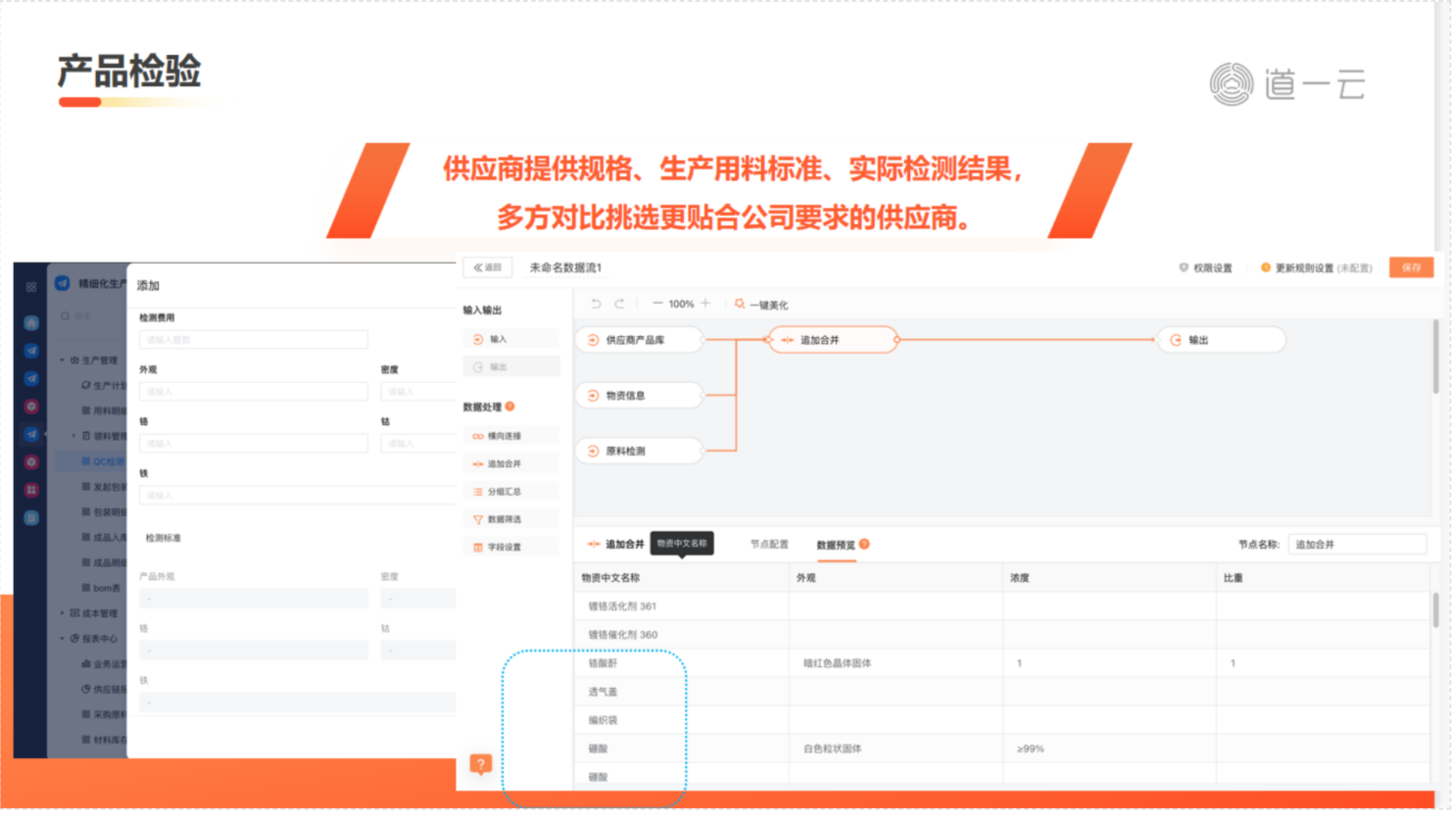Click 检测费用 input field in 添加 form
The image size is (1456, 821).
[x=253, y=339]
